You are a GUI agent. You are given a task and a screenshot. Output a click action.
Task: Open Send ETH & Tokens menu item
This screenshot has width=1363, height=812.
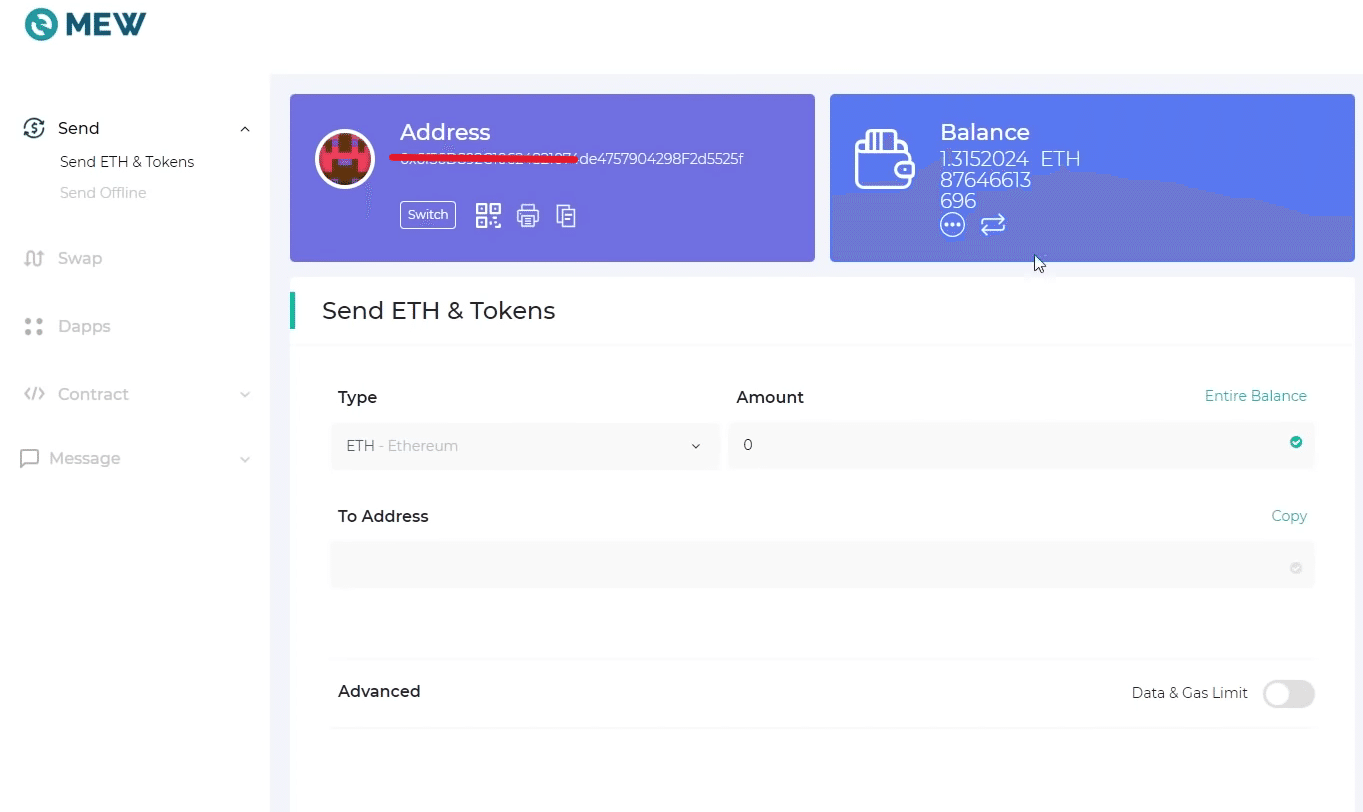pos(127,162)
